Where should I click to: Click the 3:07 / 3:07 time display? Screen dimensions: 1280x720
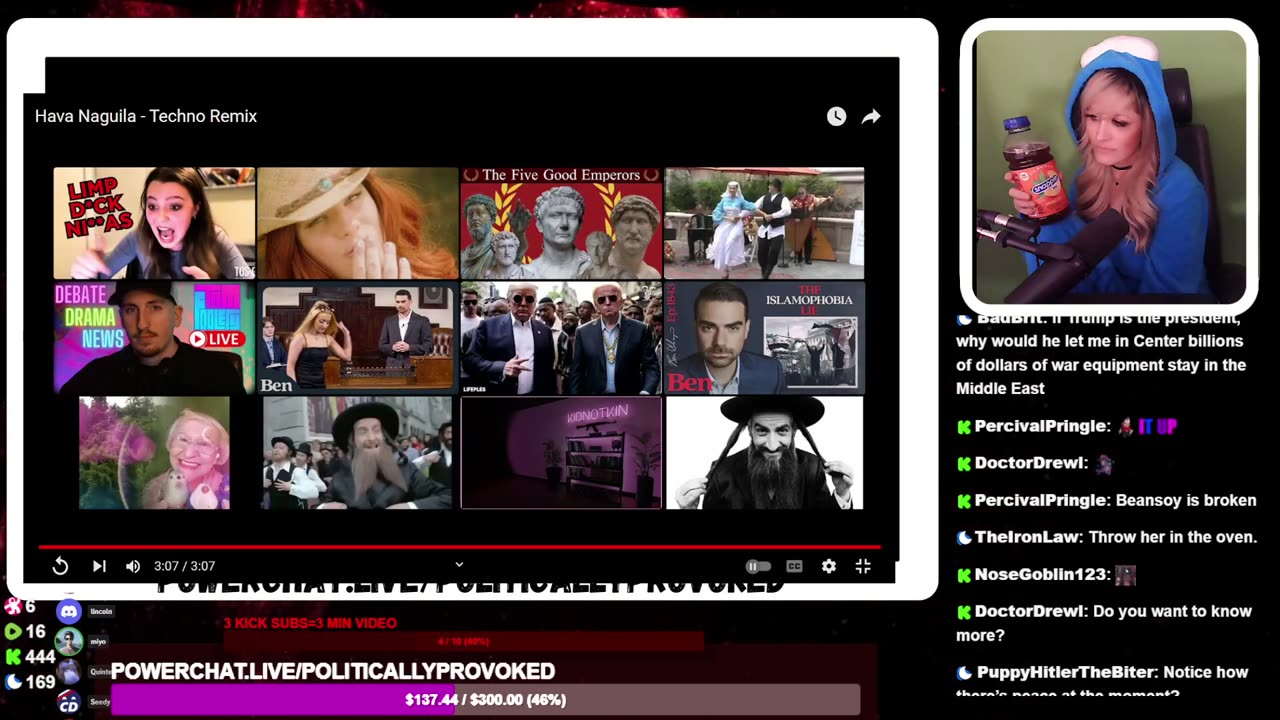184,566
